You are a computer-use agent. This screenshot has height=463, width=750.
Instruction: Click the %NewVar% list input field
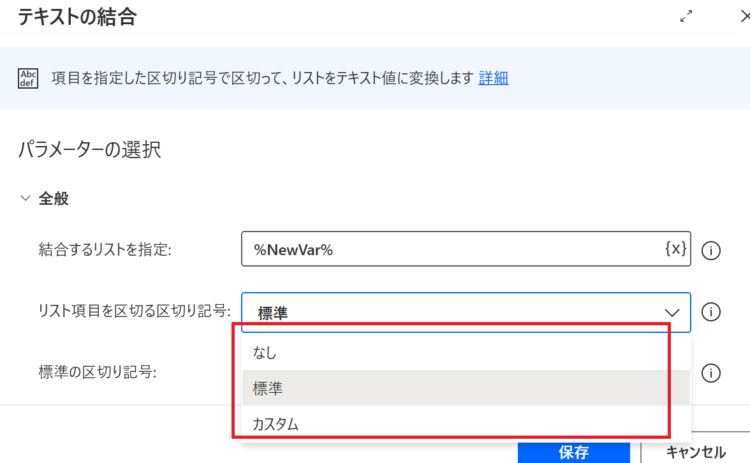point(466,249)
